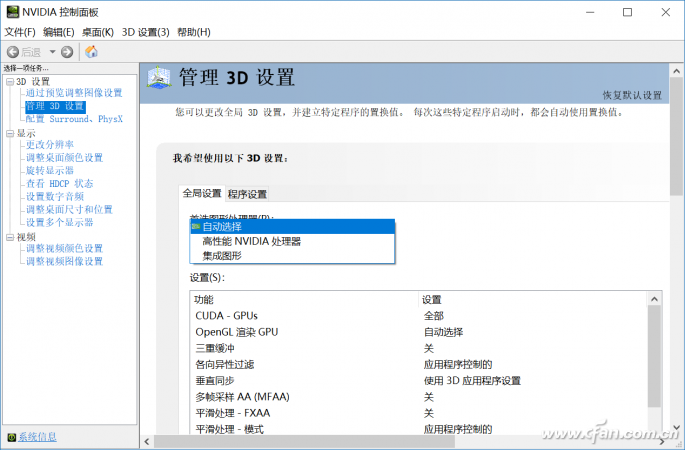Open 更改分辨率 in the tree
685x450 pixels.
click(50, 144)
